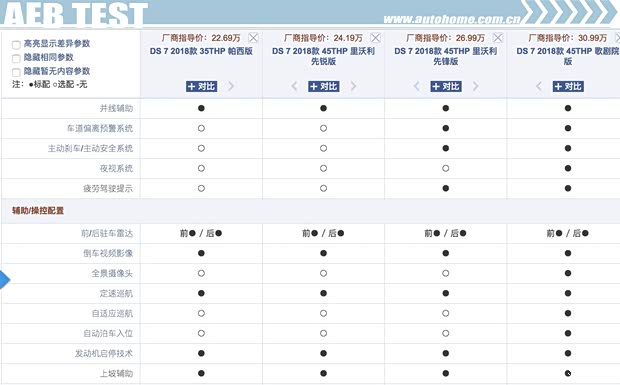Screen dimensions: 620x385
Task: Click the 倒车视频影像 row label
Action: tap(108, 253)
